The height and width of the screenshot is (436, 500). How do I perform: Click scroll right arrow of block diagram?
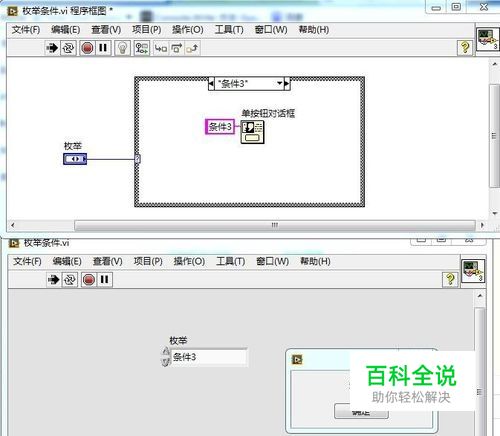pos(482,225)
